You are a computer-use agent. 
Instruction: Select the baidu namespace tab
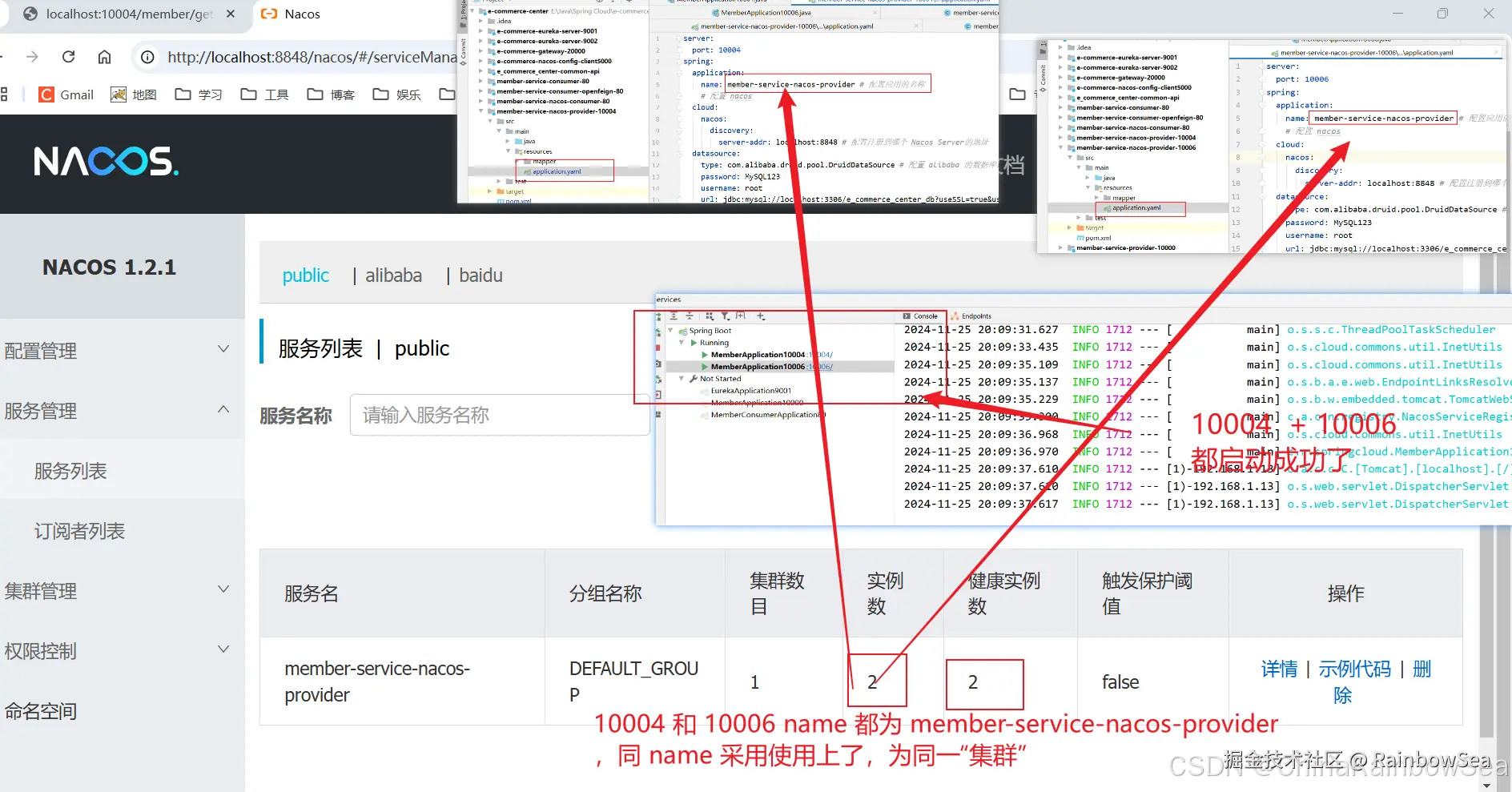point(481,275)
